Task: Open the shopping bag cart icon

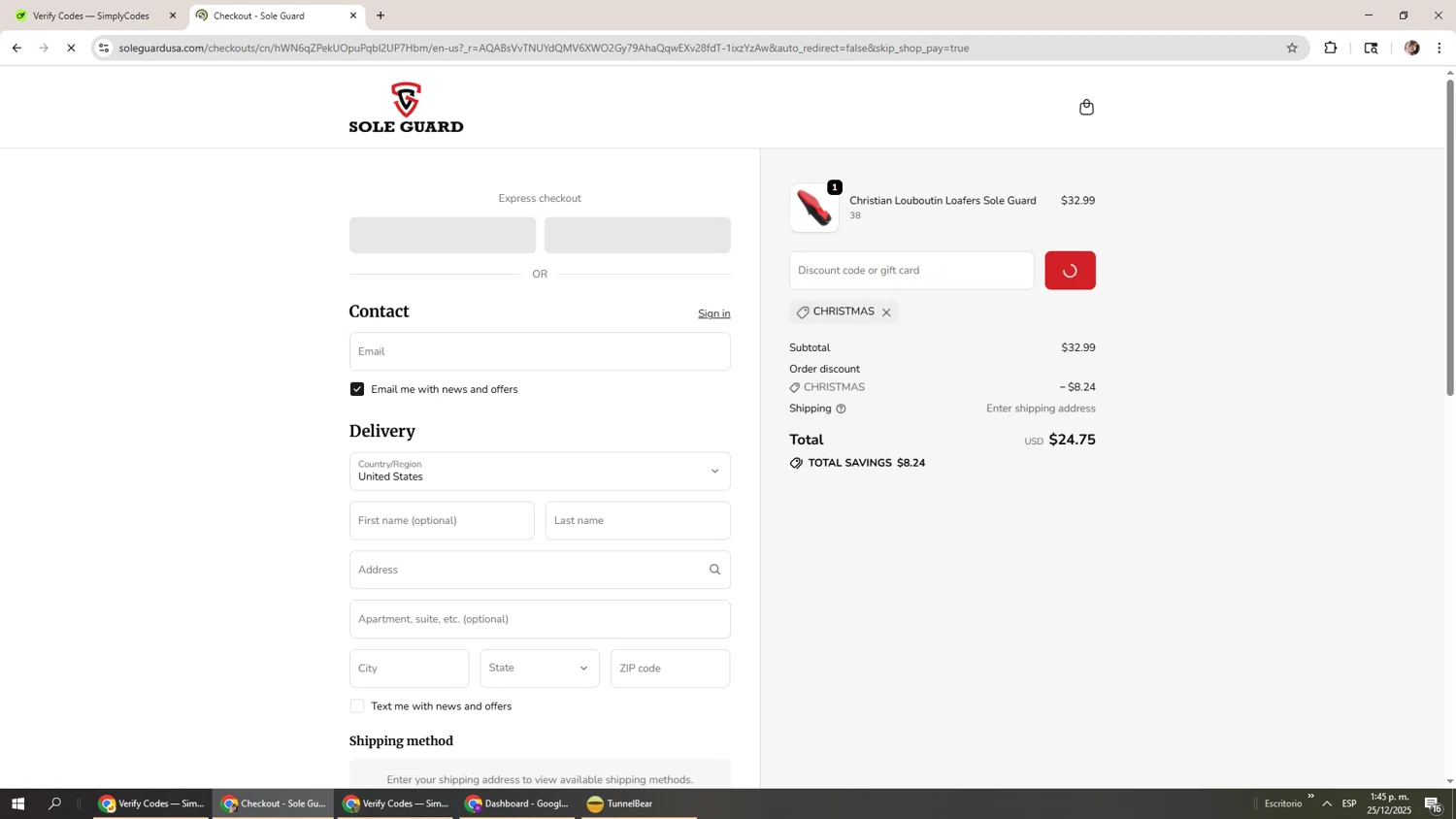Action: [x=1086, y=107]
